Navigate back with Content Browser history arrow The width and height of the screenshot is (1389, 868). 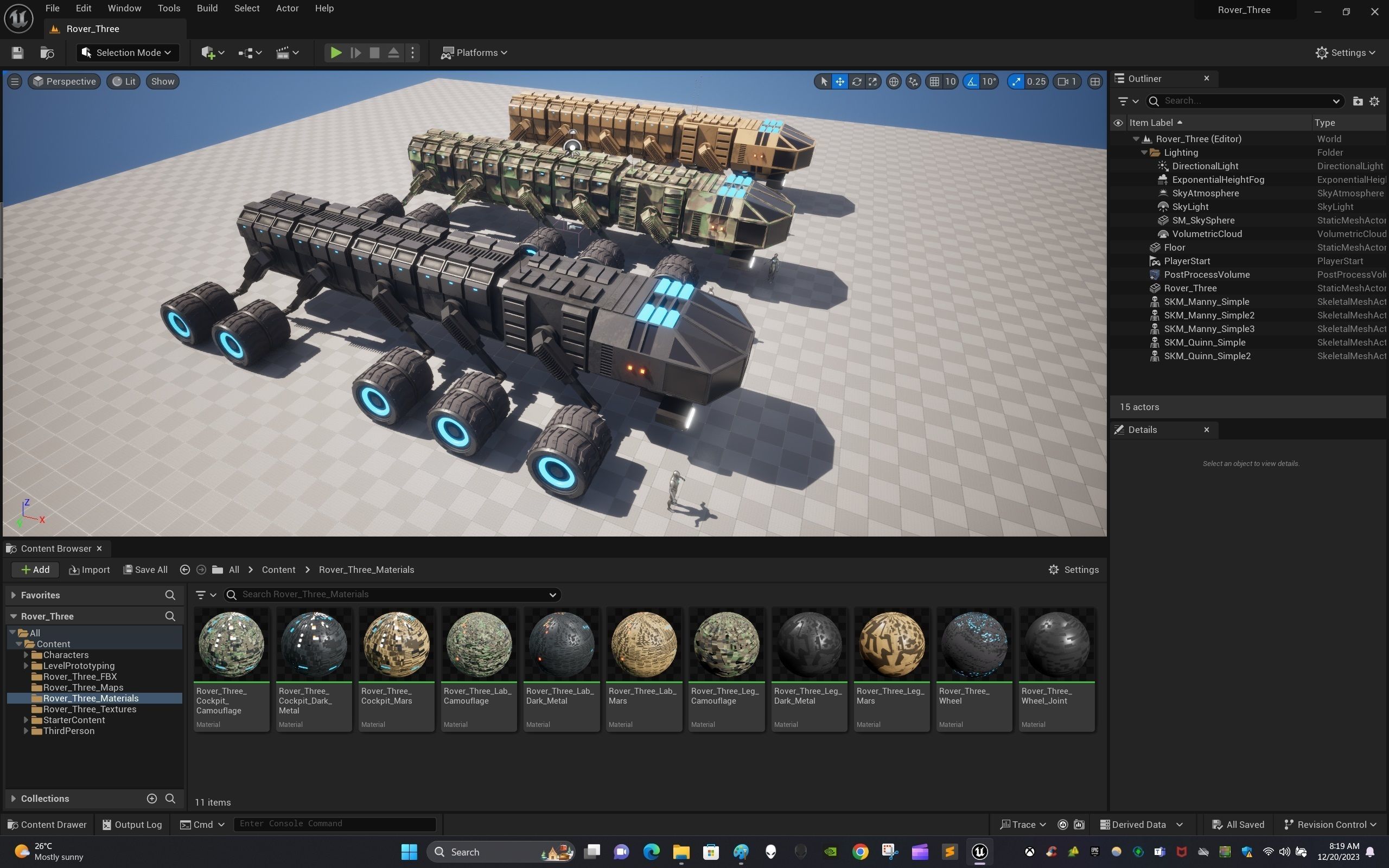coord(185,570)
